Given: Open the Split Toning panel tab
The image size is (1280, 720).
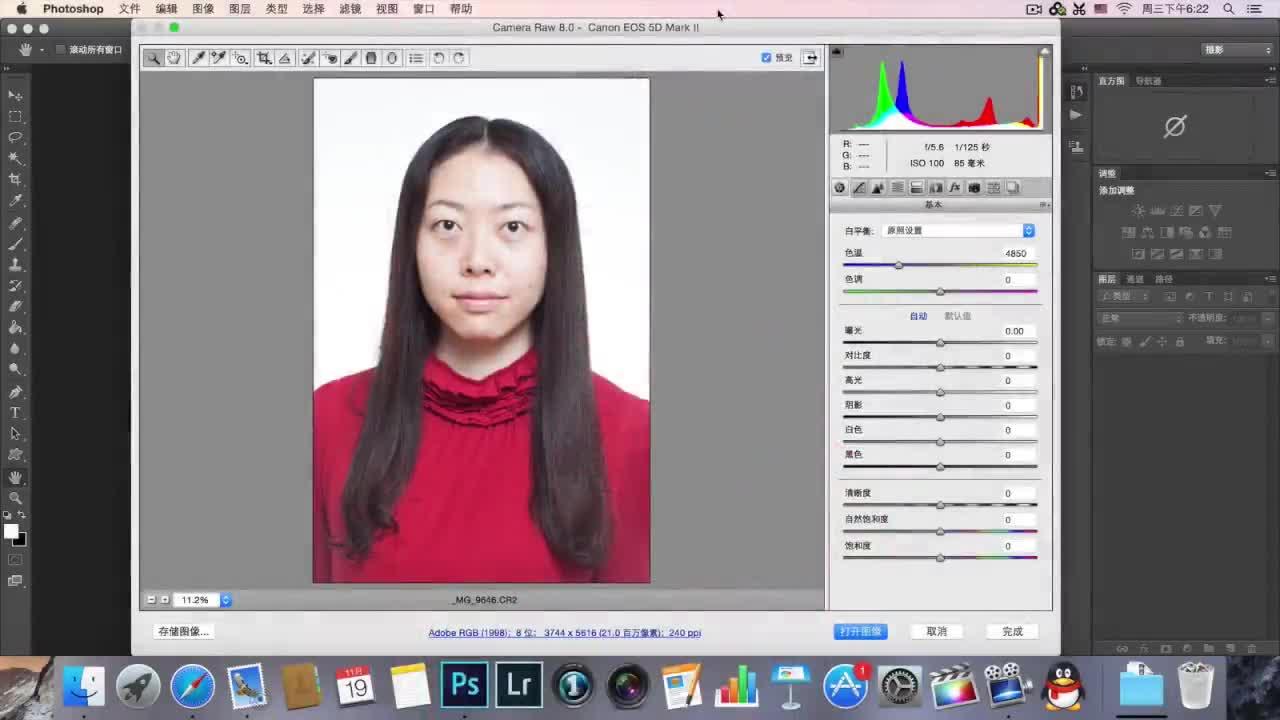Looking at the screenshot, I should tap(916, 188).
